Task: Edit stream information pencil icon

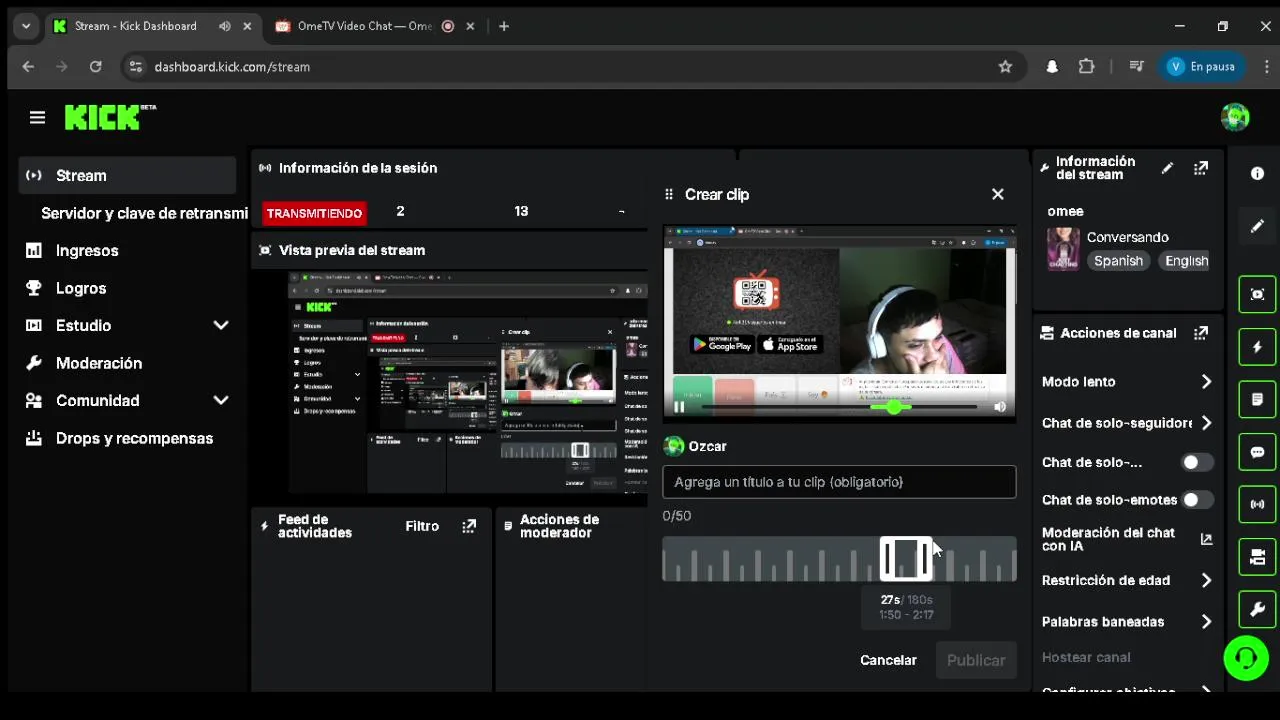Action: click(1167, 168)
